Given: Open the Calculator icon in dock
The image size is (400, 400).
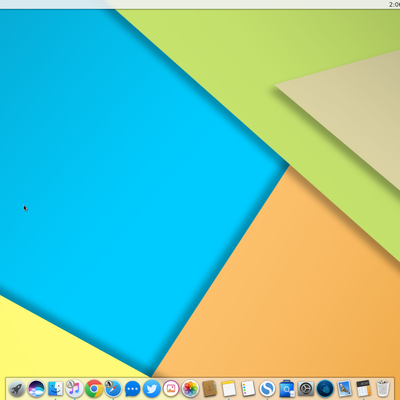Looking at the screenshot, I should [x=363, y=388].
